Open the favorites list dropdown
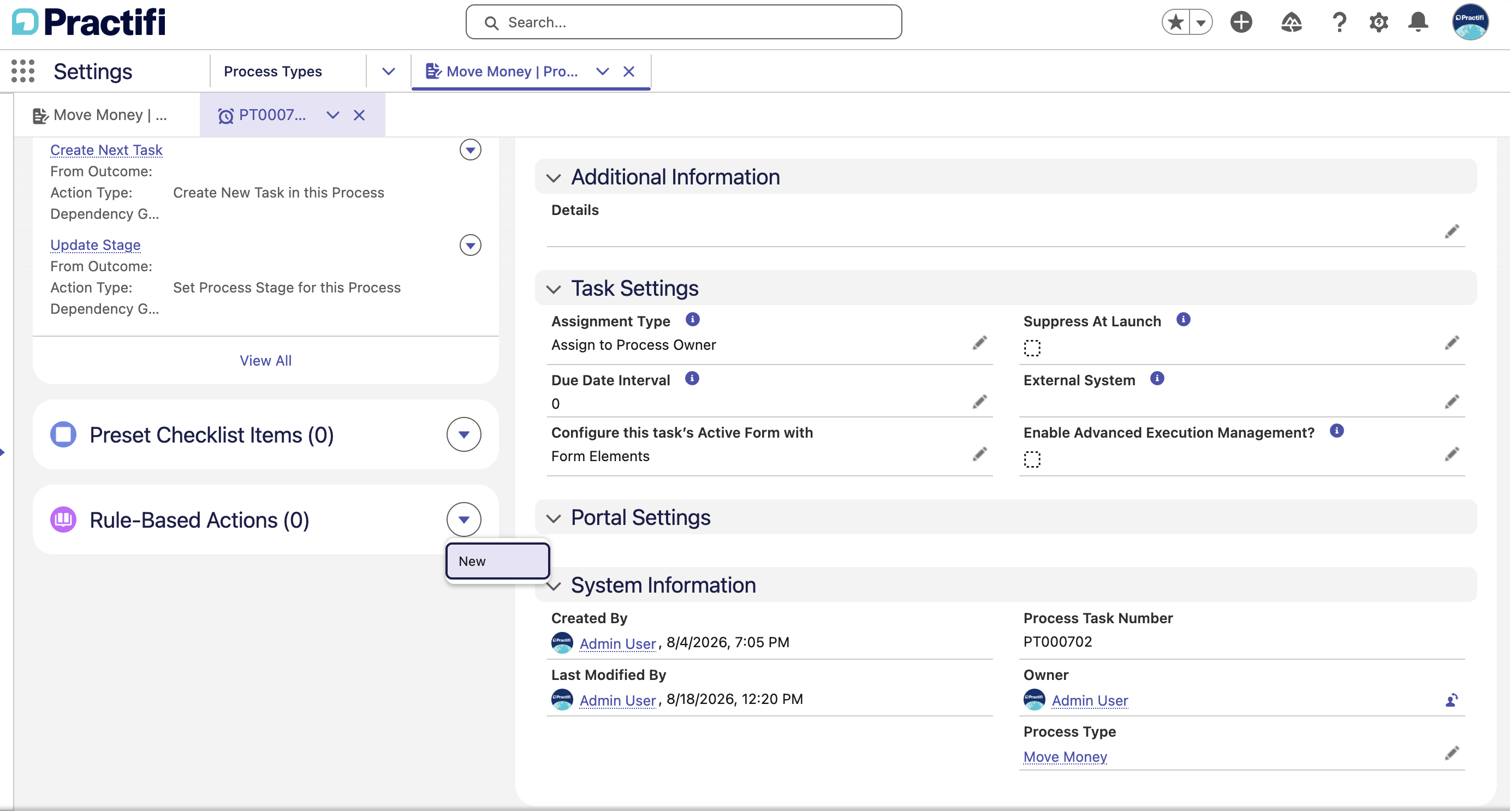Image resolution: width=1510 pixels, height=812 pixels. tap(1200, 22)
